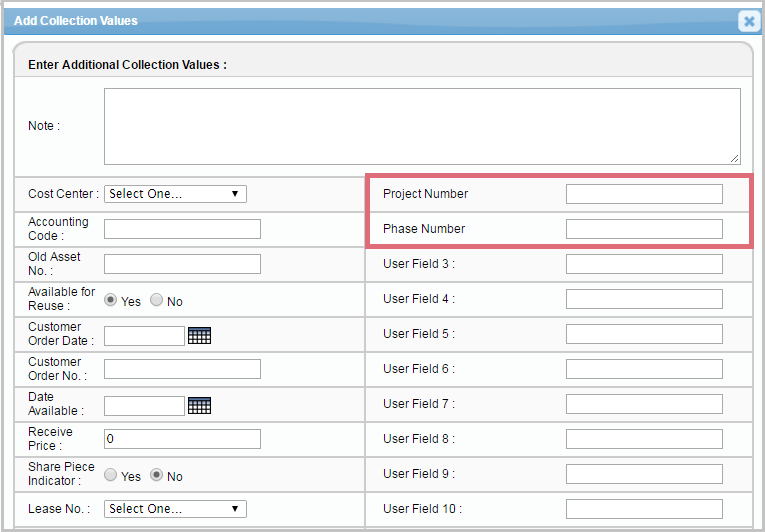Click the User Field 3 input
Viewport: 765px width, 532px height.
643,264
